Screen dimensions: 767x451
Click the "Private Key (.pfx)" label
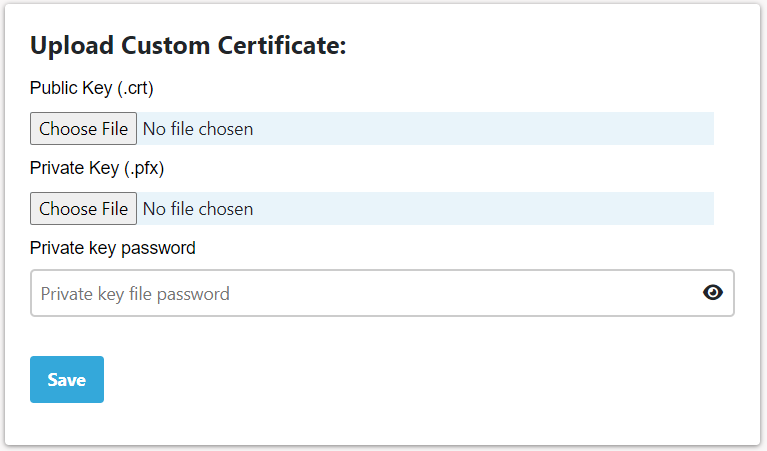(97, 168)
